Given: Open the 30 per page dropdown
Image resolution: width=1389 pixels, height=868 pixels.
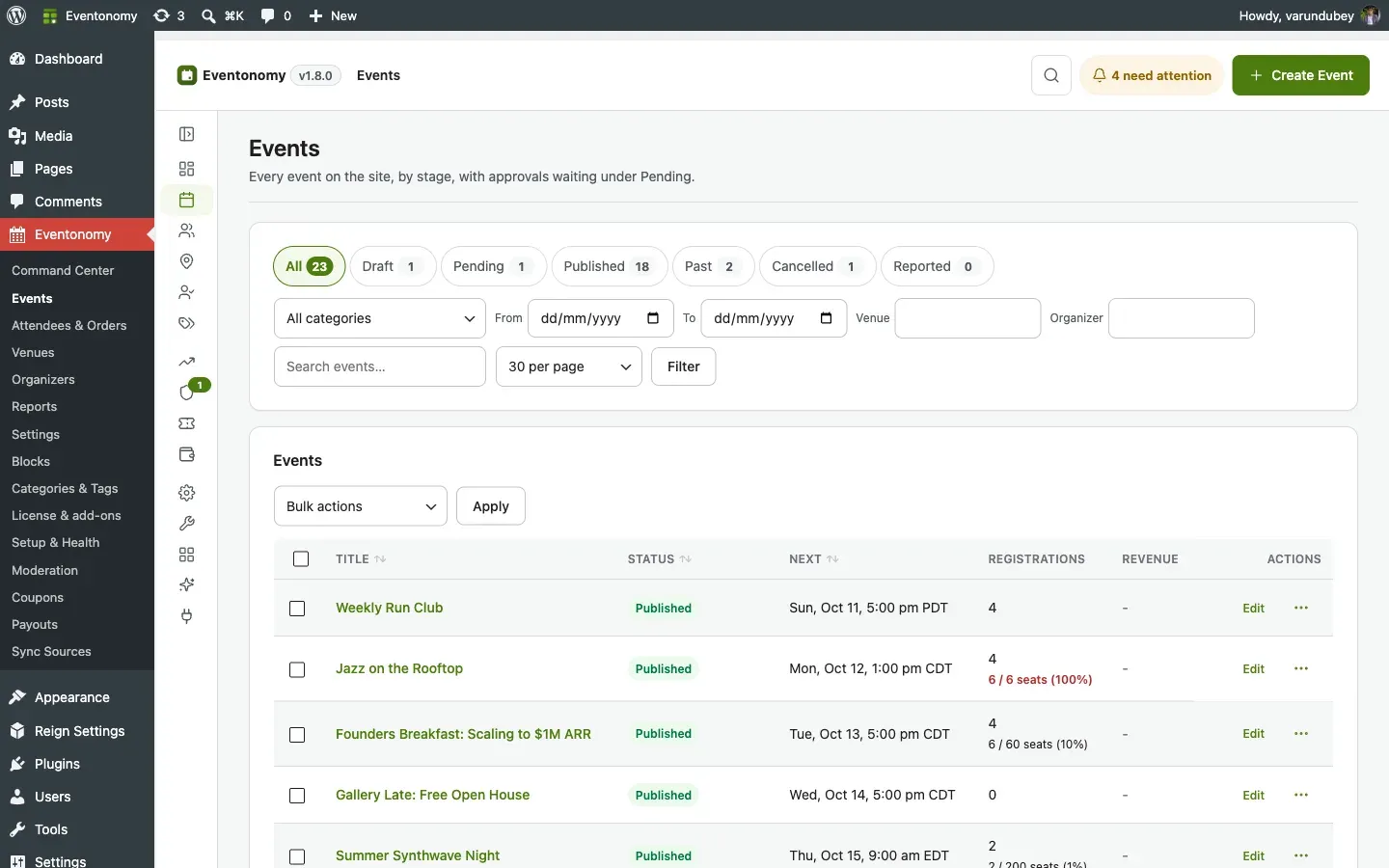Looking at the screenshot, I should pos(569,366).
